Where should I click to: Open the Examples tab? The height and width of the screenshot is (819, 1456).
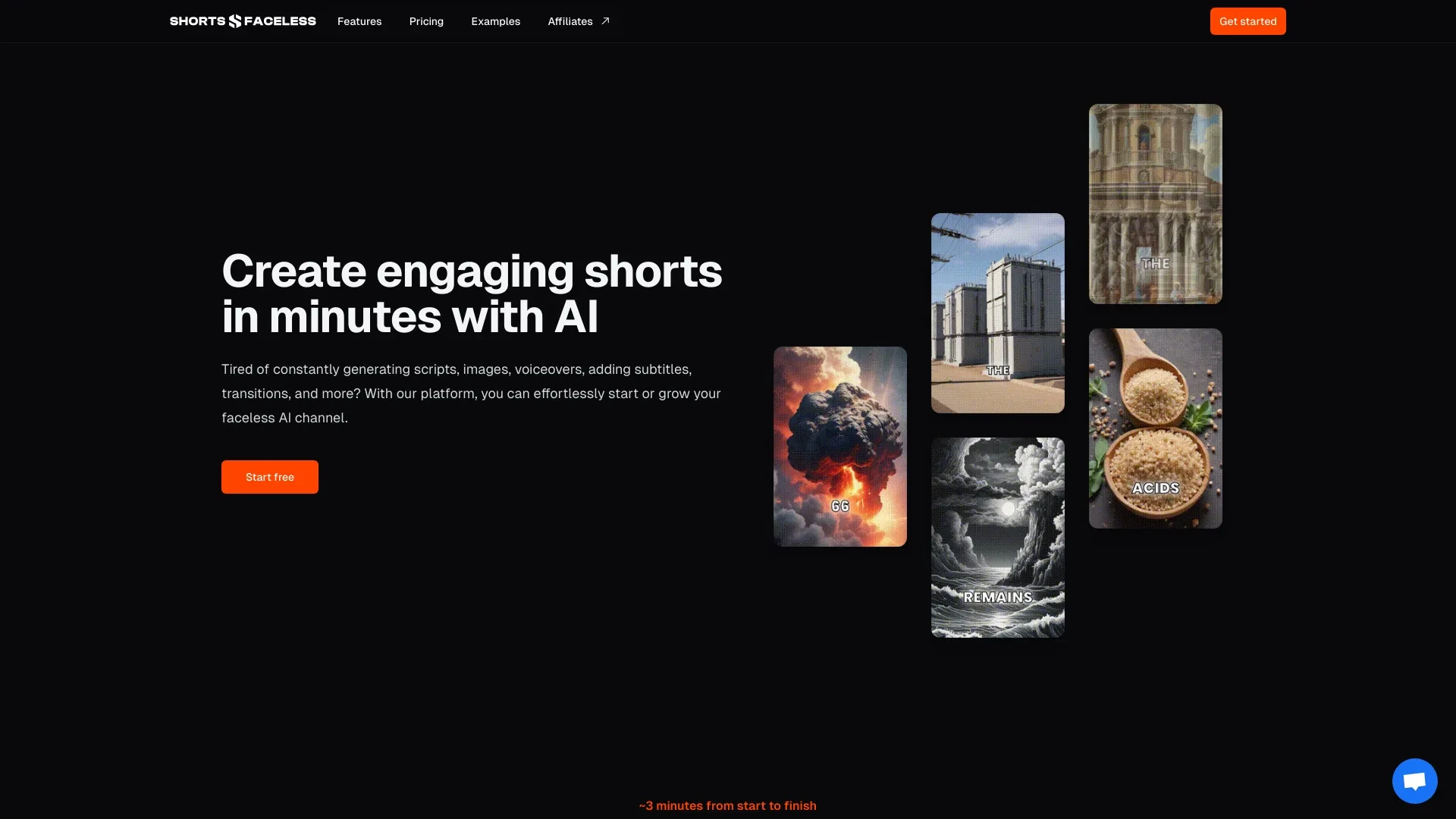pos(496,21)
